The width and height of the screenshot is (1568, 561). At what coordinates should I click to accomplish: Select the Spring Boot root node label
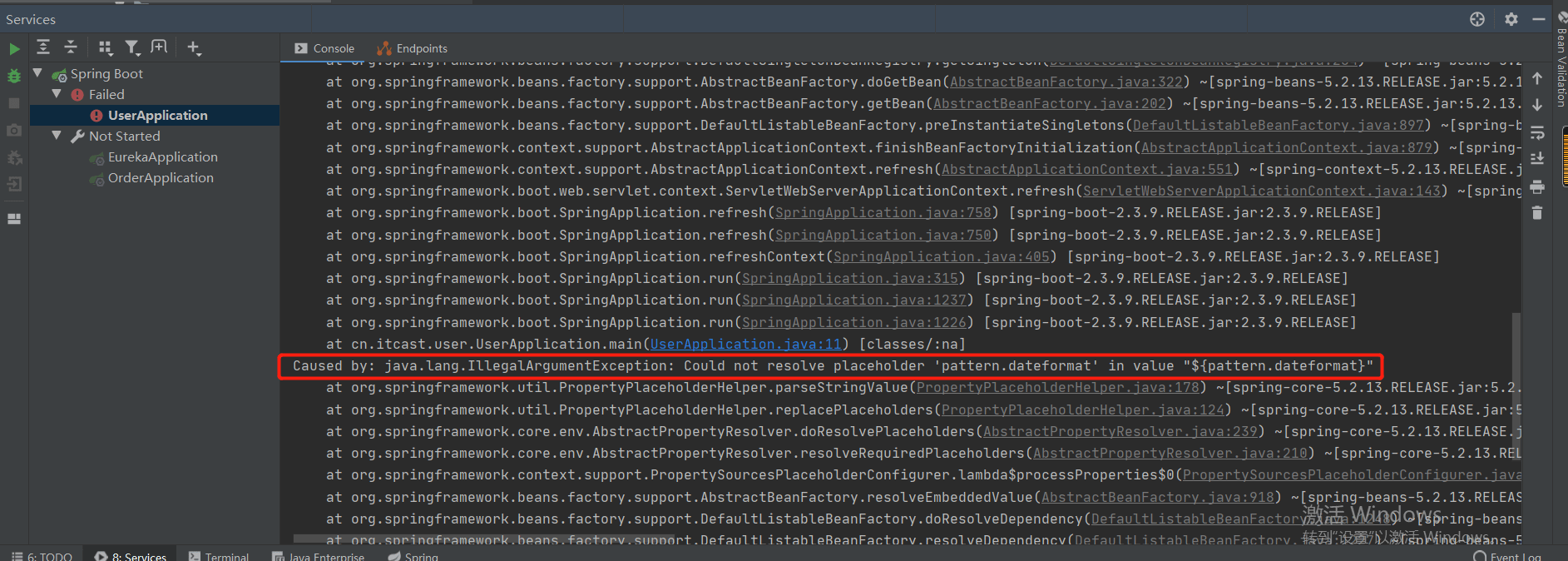click(106, 73)
